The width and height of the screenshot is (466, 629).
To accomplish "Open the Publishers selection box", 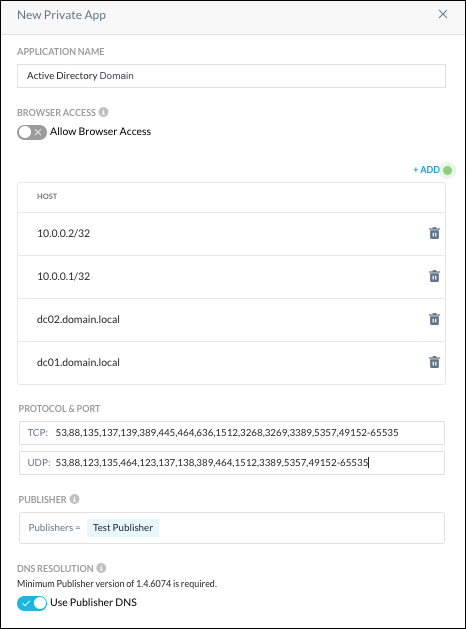I will [x=232, y=528].
